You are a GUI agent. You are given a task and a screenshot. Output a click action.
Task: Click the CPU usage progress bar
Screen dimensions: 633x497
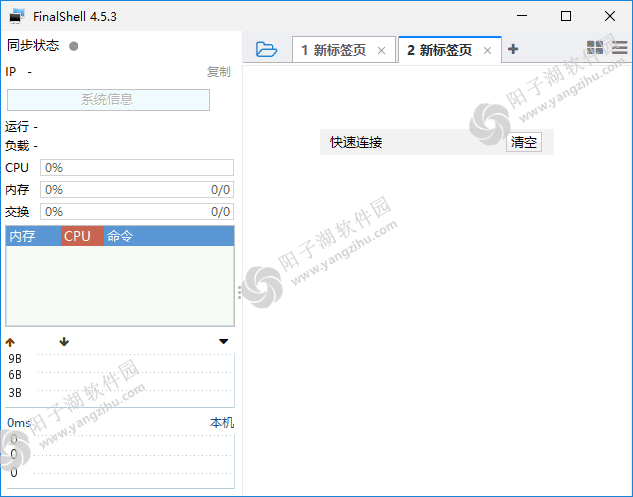click(137, 168)
